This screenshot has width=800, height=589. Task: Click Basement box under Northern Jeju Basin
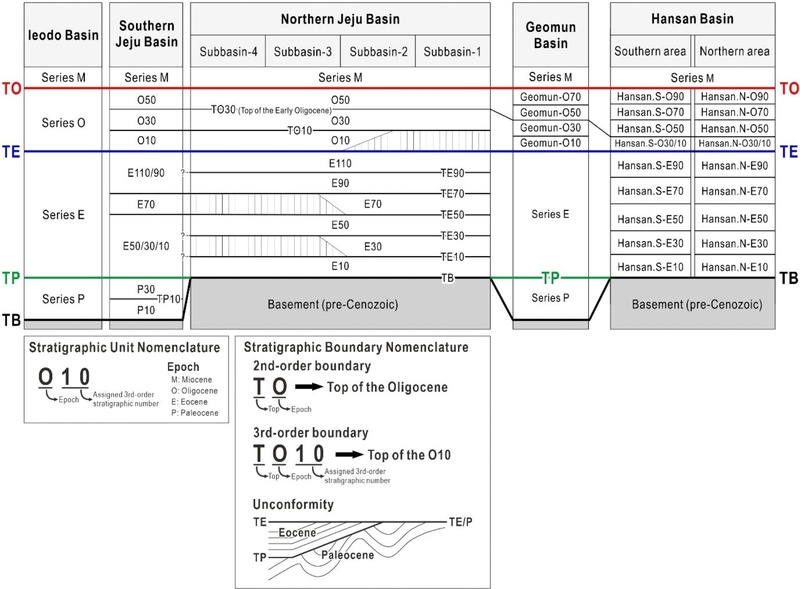point(340,302)
